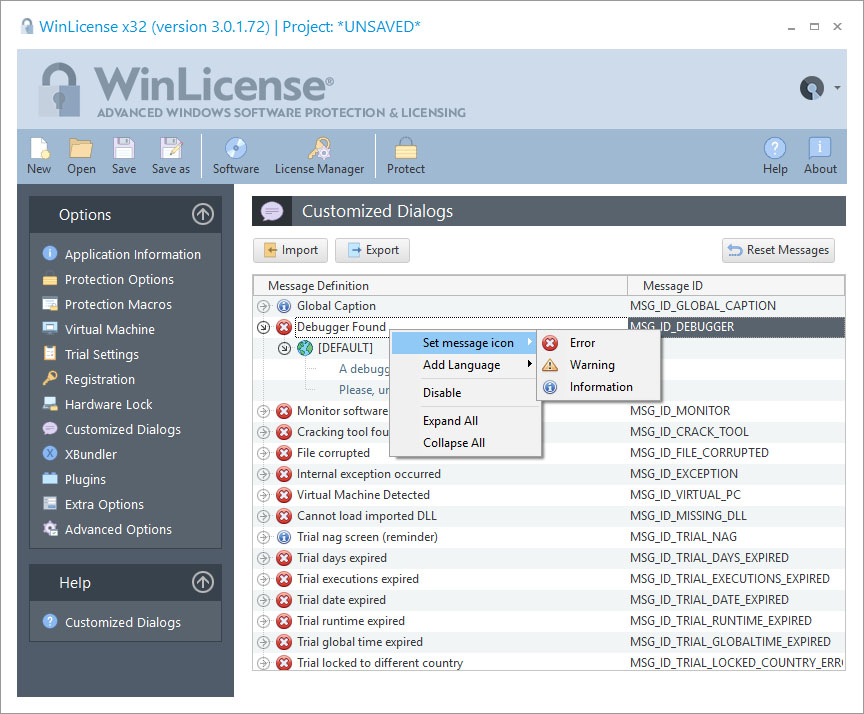This screenshot has width=864, height=714.
Task: Open a project with the Open icon
Action: [x=81, y=156]
